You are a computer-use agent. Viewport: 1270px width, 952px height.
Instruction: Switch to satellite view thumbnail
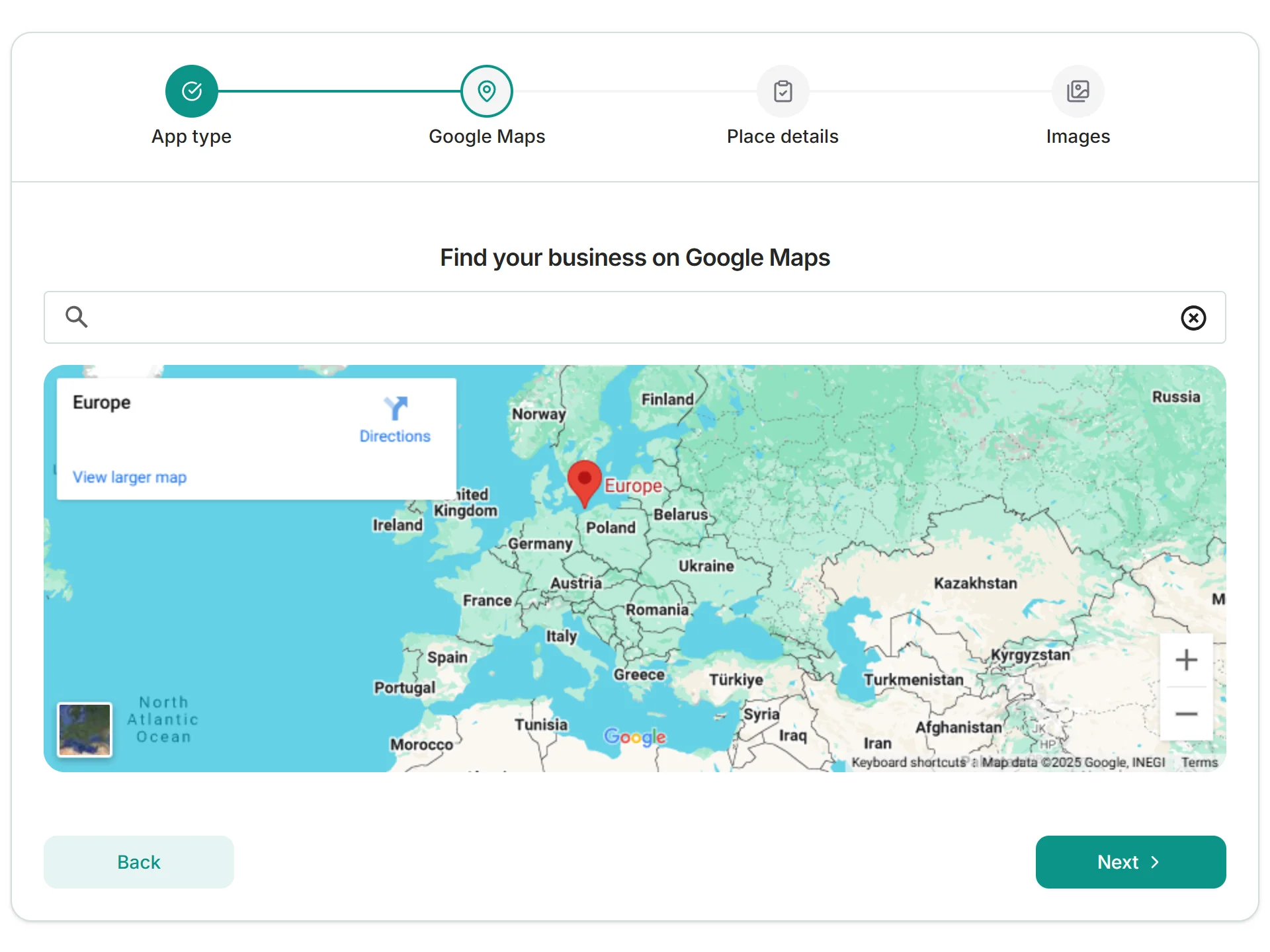point(85,730)
